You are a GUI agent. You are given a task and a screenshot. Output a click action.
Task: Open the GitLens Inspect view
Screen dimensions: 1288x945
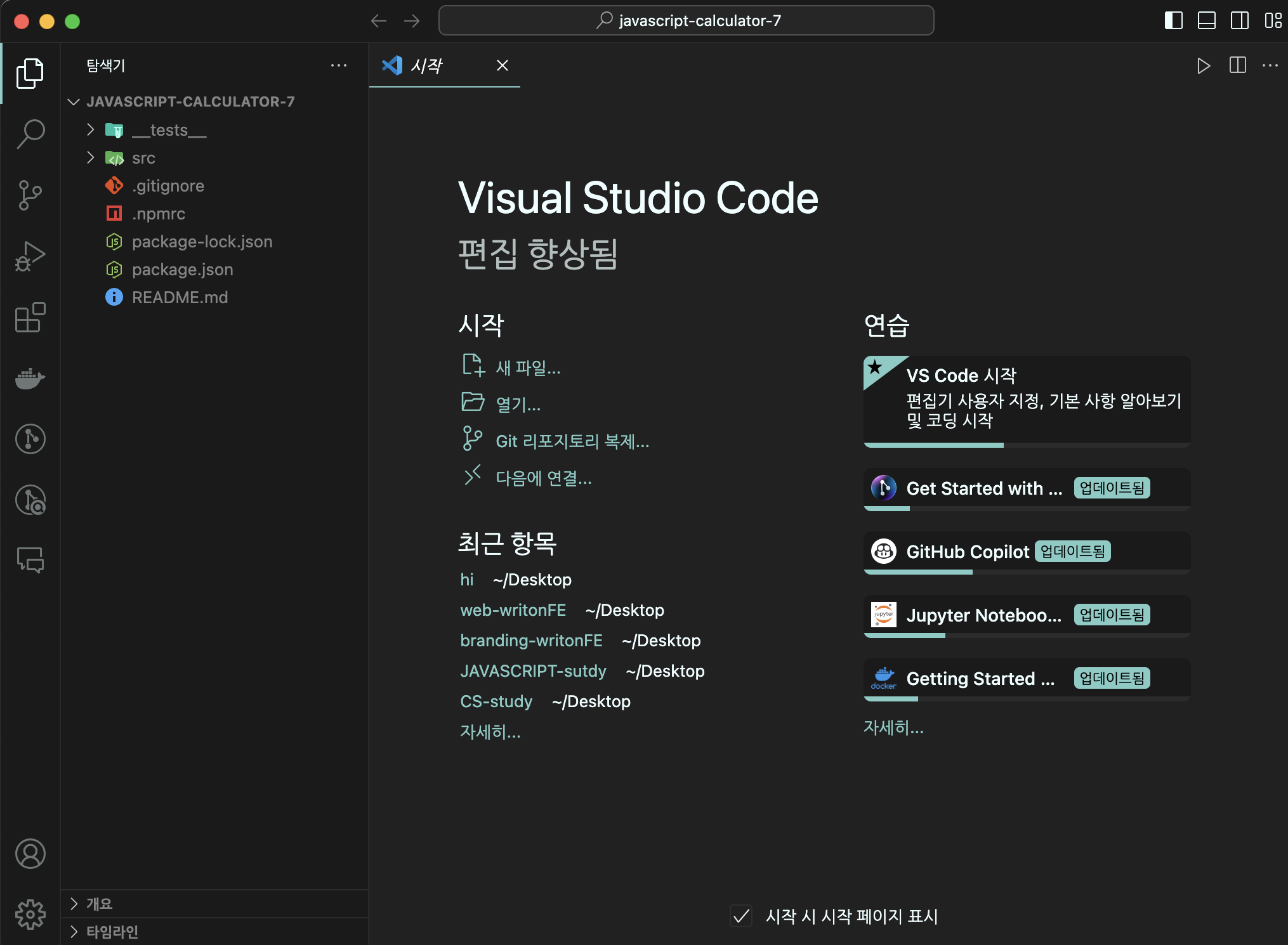(x=30, y=499)
